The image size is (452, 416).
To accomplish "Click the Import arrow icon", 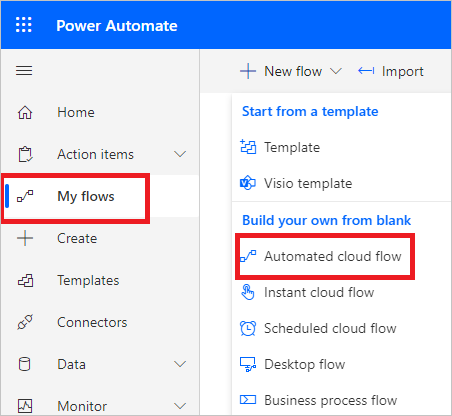I will click(x=366, y=71).
